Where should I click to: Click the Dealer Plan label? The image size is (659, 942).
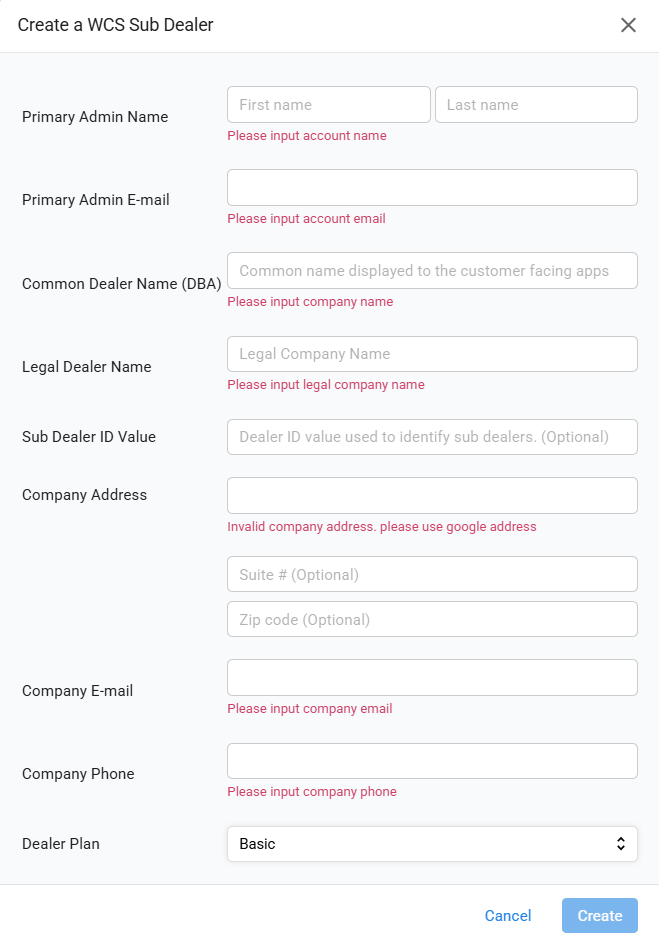(x=61, y=844)
